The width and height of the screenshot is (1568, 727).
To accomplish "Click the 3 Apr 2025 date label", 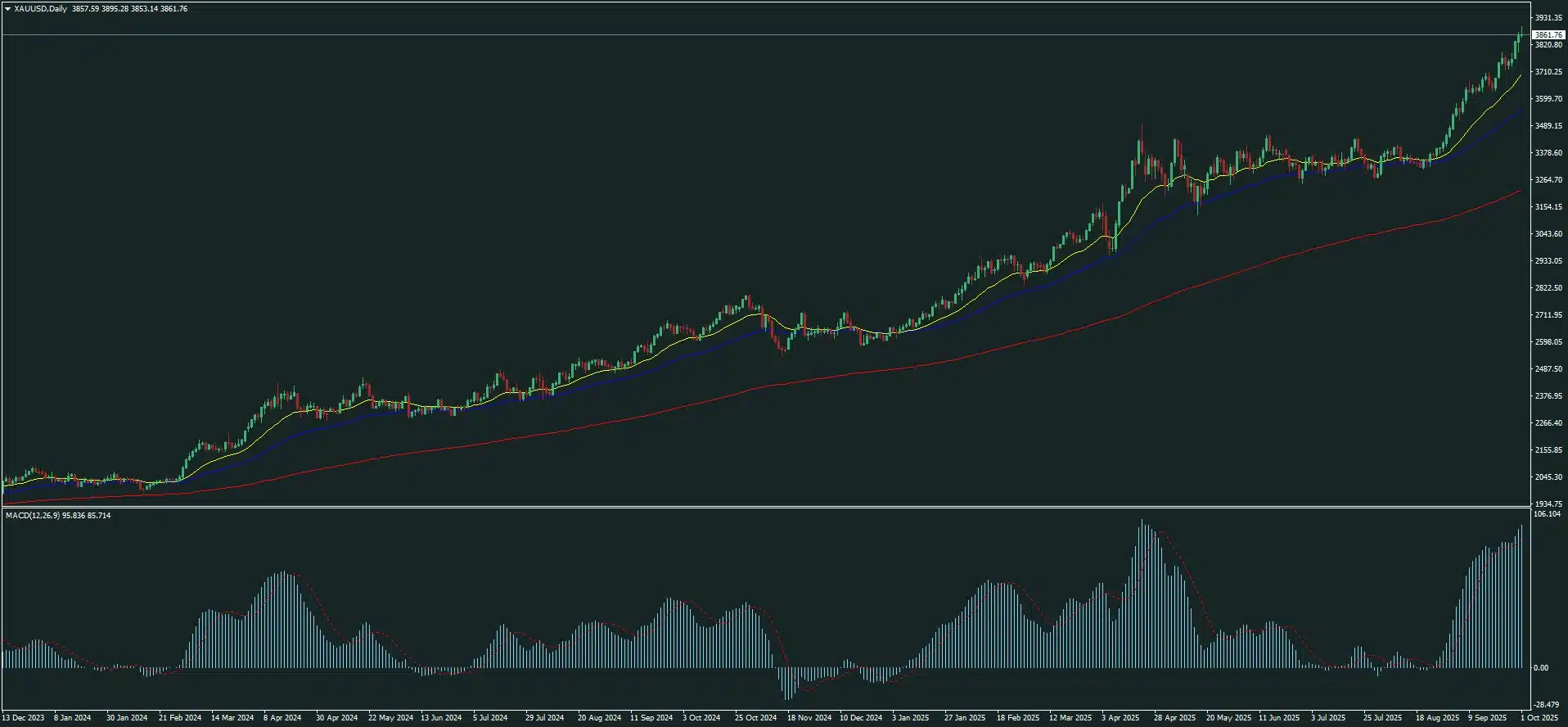I will (1120, 718).
